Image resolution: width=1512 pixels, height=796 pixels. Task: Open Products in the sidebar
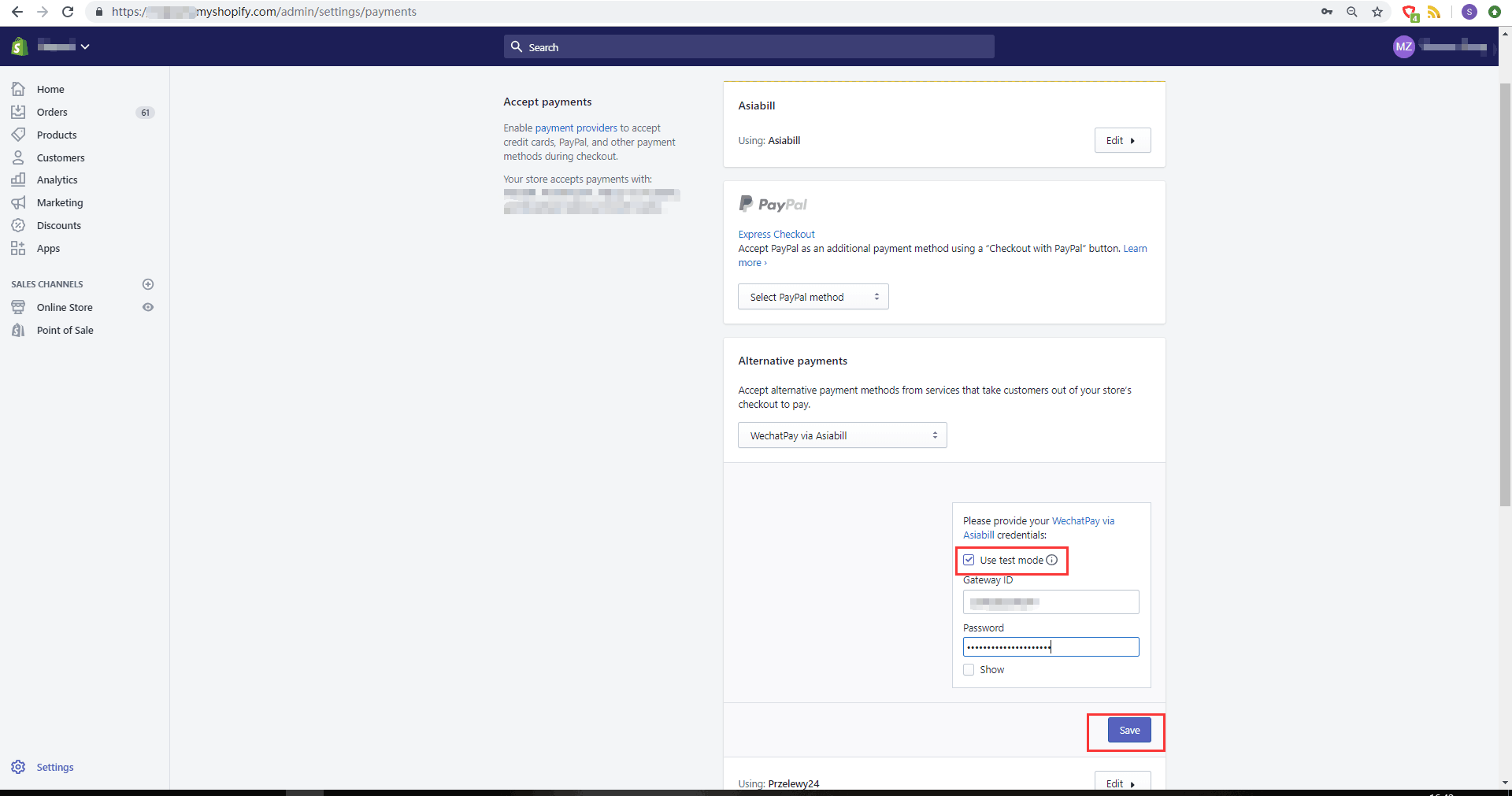tap(57, 135)
